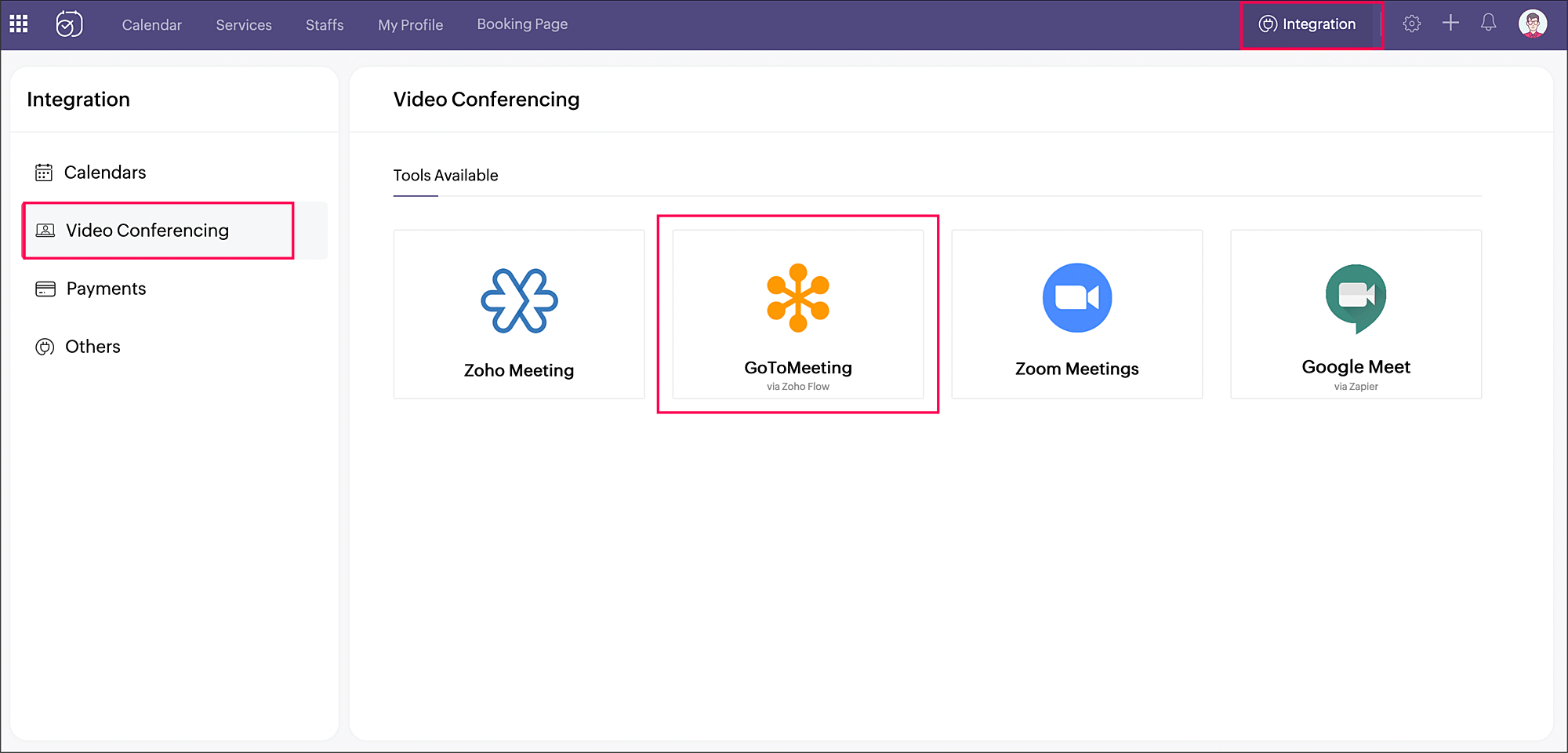Screen dimensions: 1568x753
Task: Open the Booking Page menu
Action: 522,24
